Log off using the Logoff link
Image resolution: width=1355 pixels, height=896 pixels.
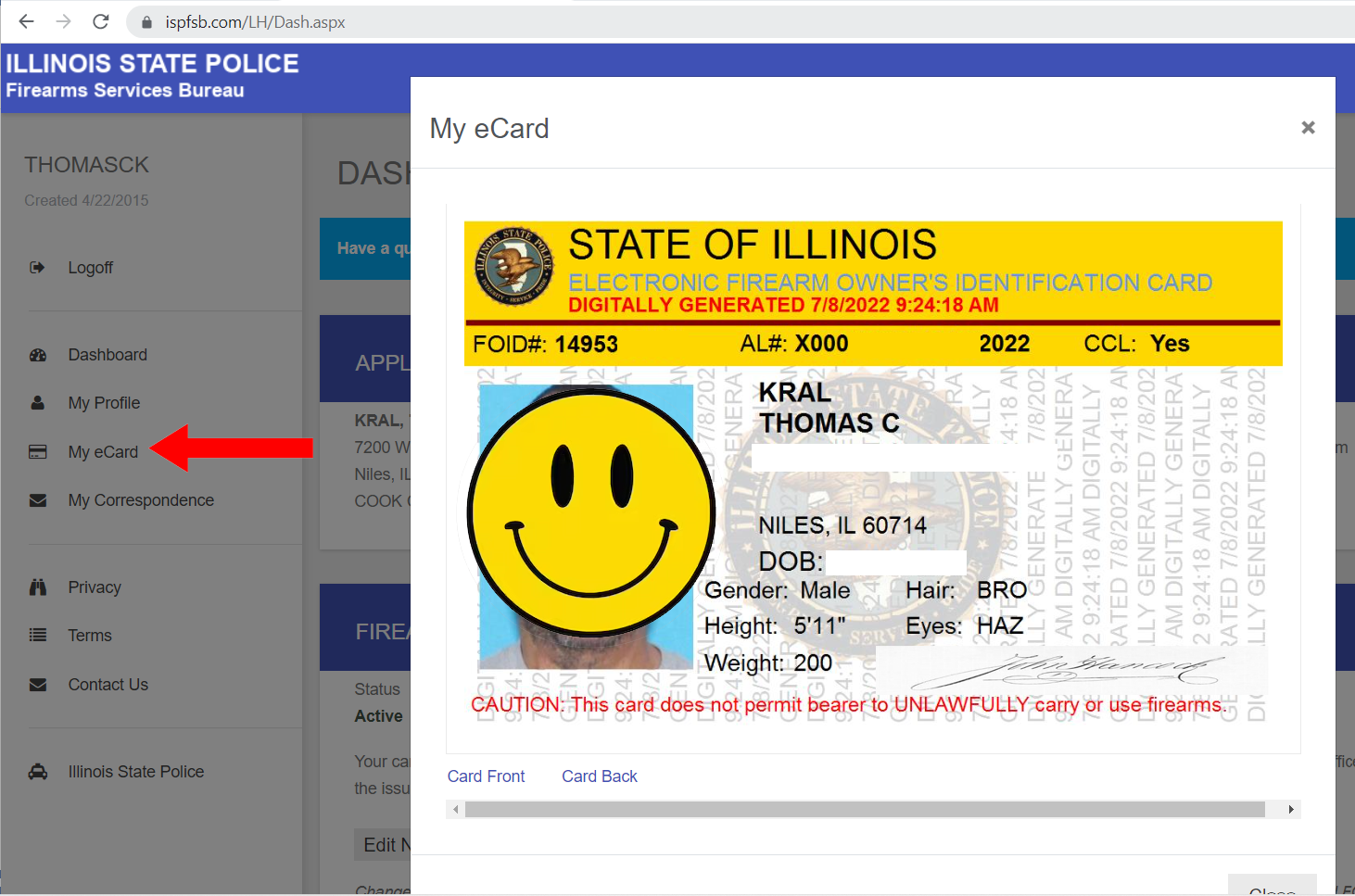(90, 268)
